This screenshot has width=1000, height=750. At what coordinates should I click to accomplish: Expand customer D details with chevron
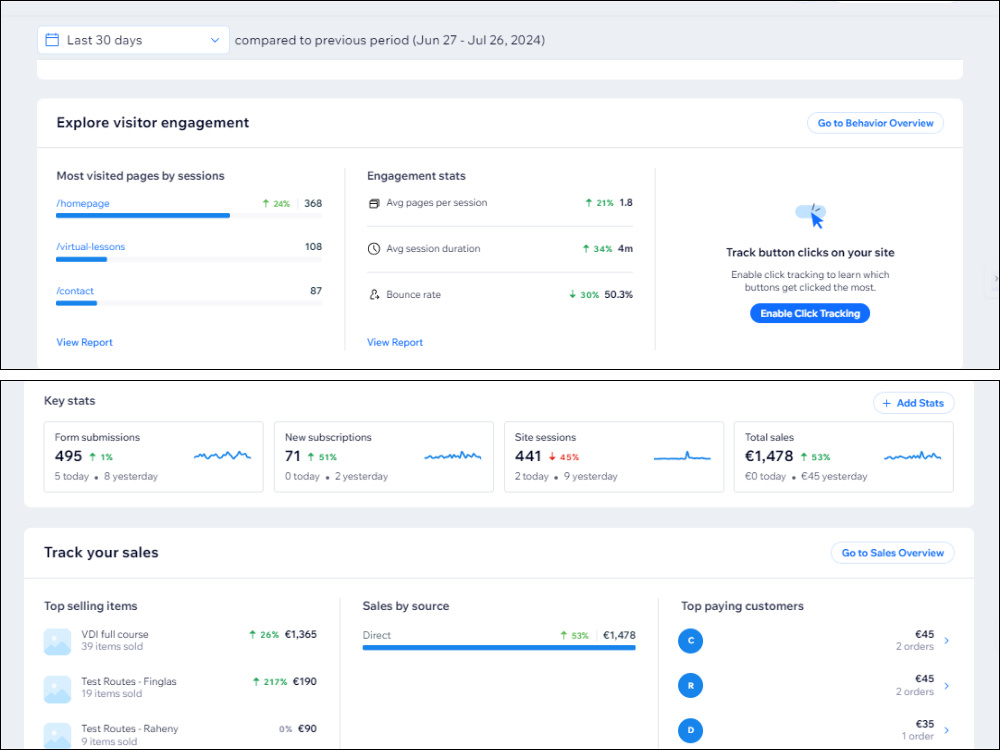coord(946,730)
